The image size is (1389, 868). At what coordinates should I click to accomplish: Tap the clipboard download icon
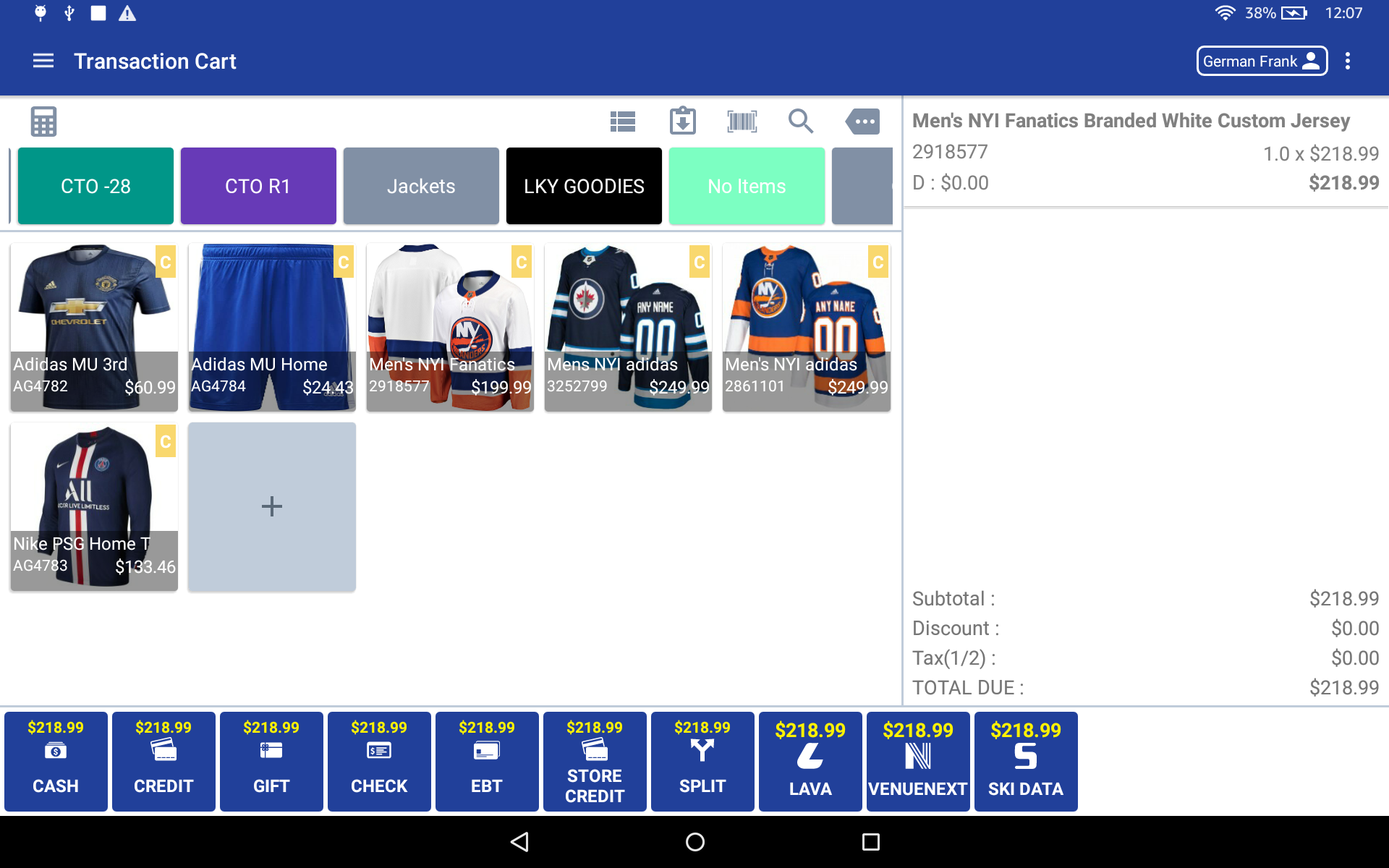pyautogui.click(x=683, y=121)
